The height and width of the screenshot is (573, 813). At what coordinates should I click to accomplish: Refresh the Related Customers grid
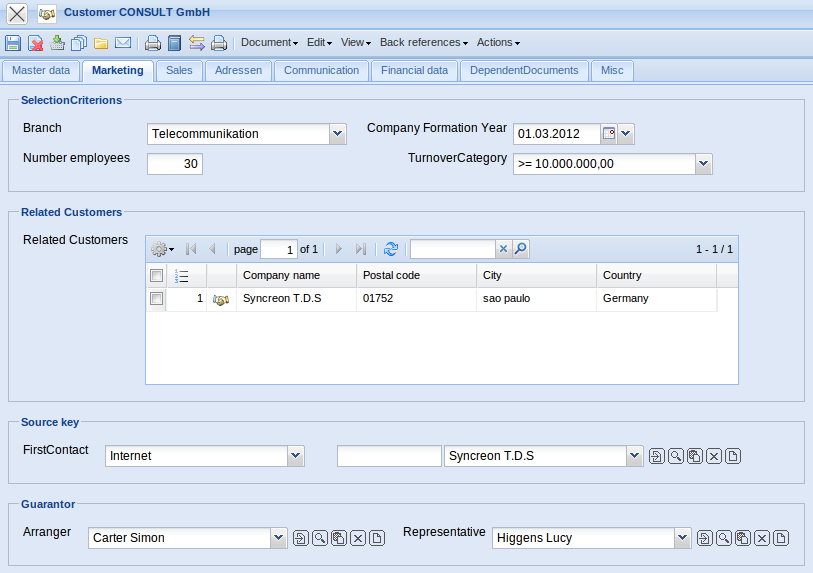point(391,249)
